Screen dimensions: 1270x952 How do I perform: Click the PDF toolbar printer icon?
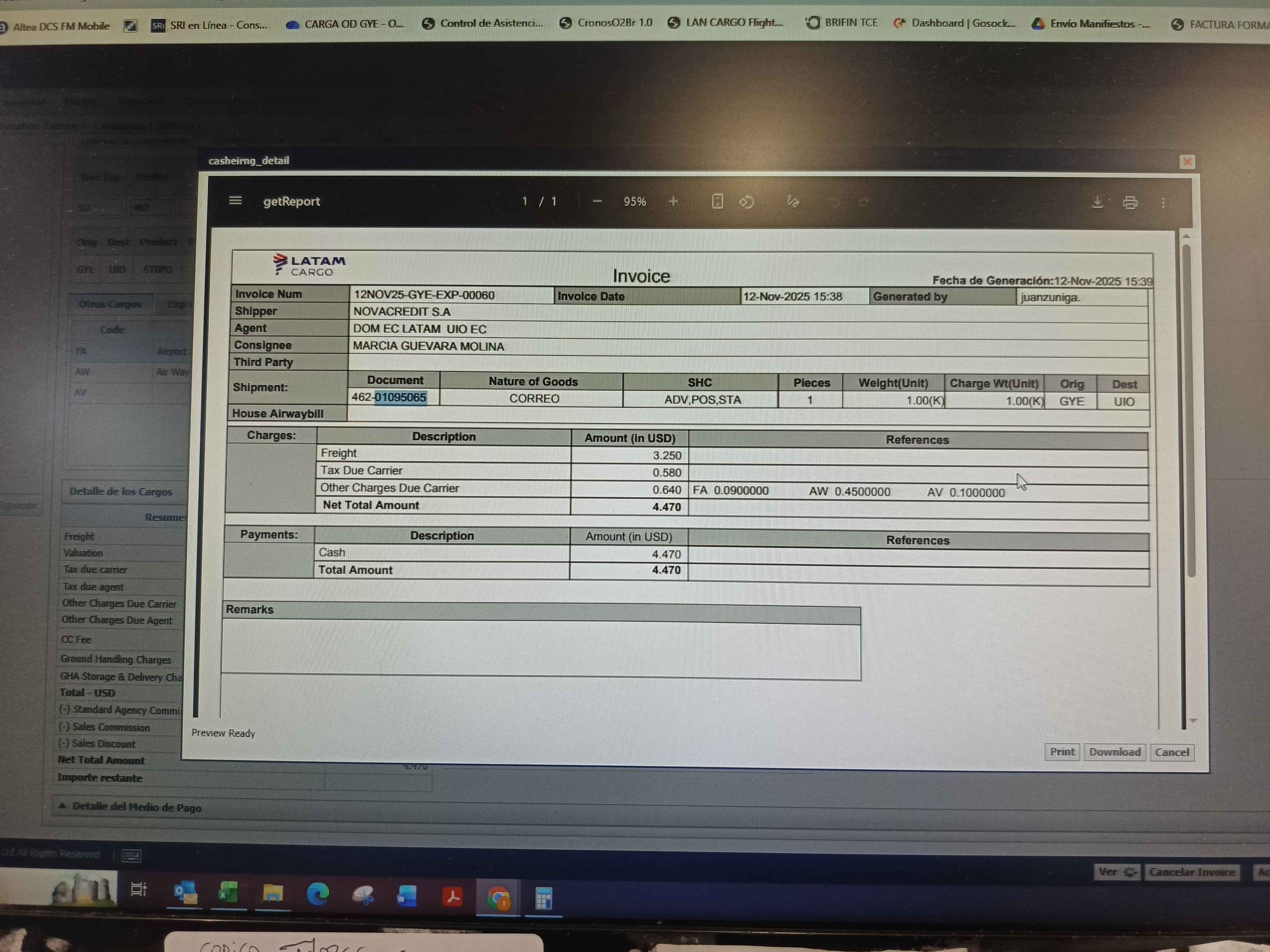point(1130,202)
